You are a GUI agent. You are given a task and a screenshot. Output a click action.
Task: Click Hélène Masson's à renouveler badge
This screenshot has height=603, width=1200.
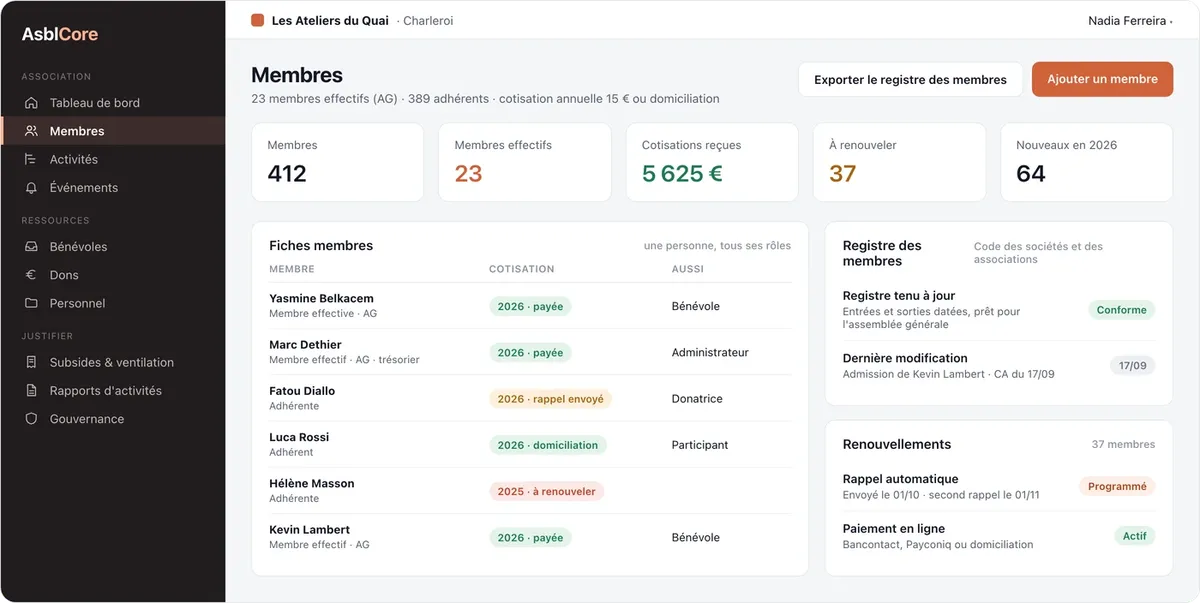(546, 491)
